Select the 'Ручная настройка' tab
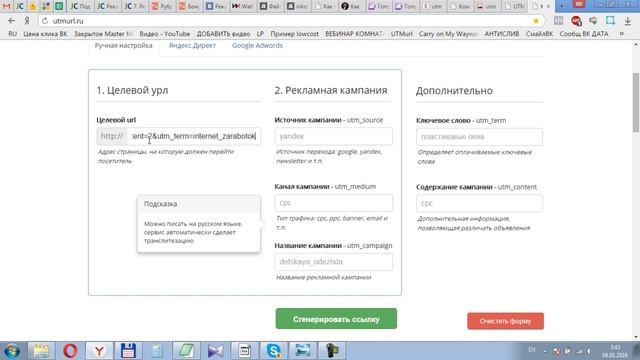The width and height of the screenshot is (640, 360). point(123,45)
